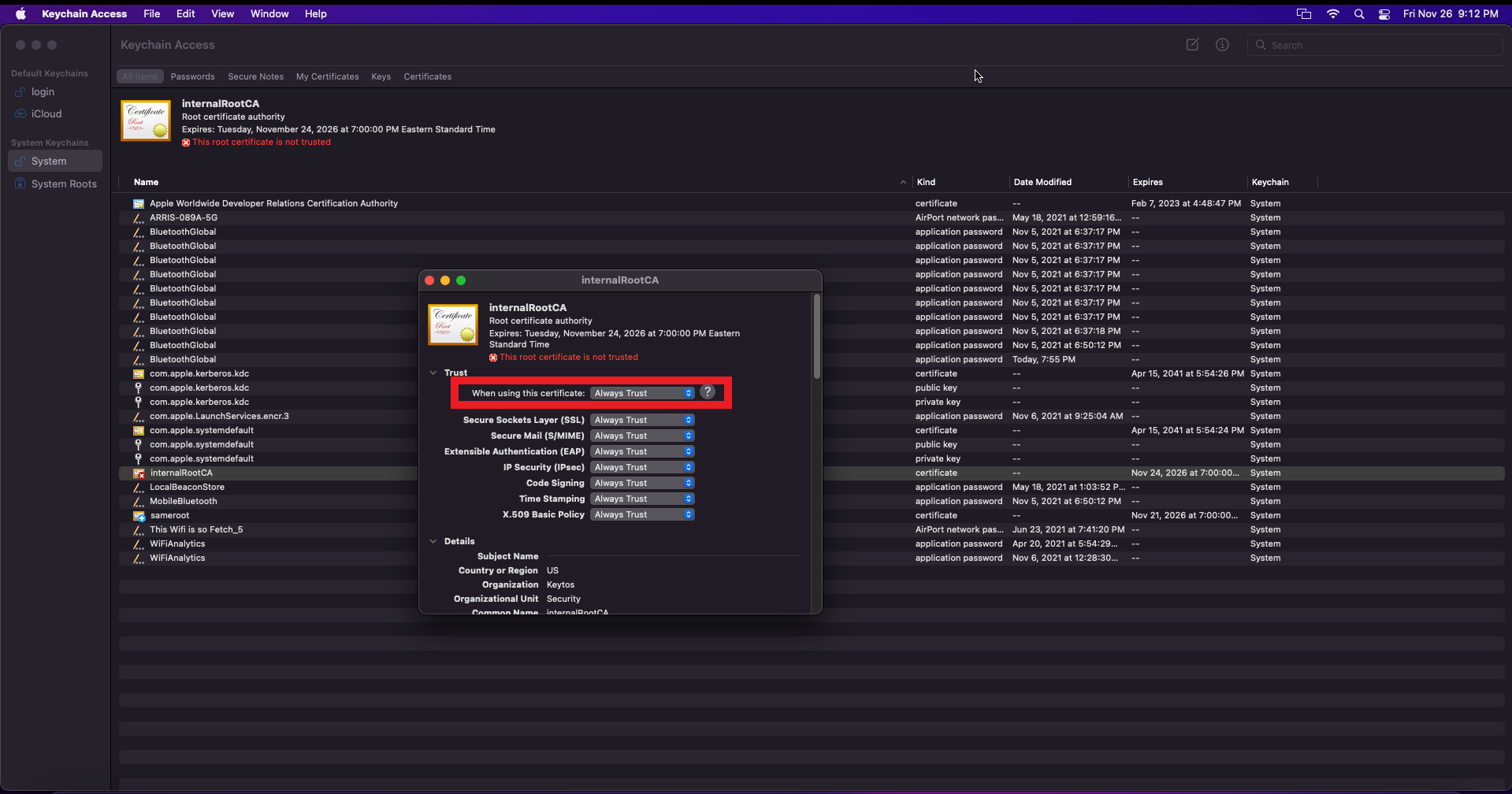Screen dimensions: 1512x794
Task: Open Secure Mail (S/MIME) trust dropdown
Action: click(642, 436)
